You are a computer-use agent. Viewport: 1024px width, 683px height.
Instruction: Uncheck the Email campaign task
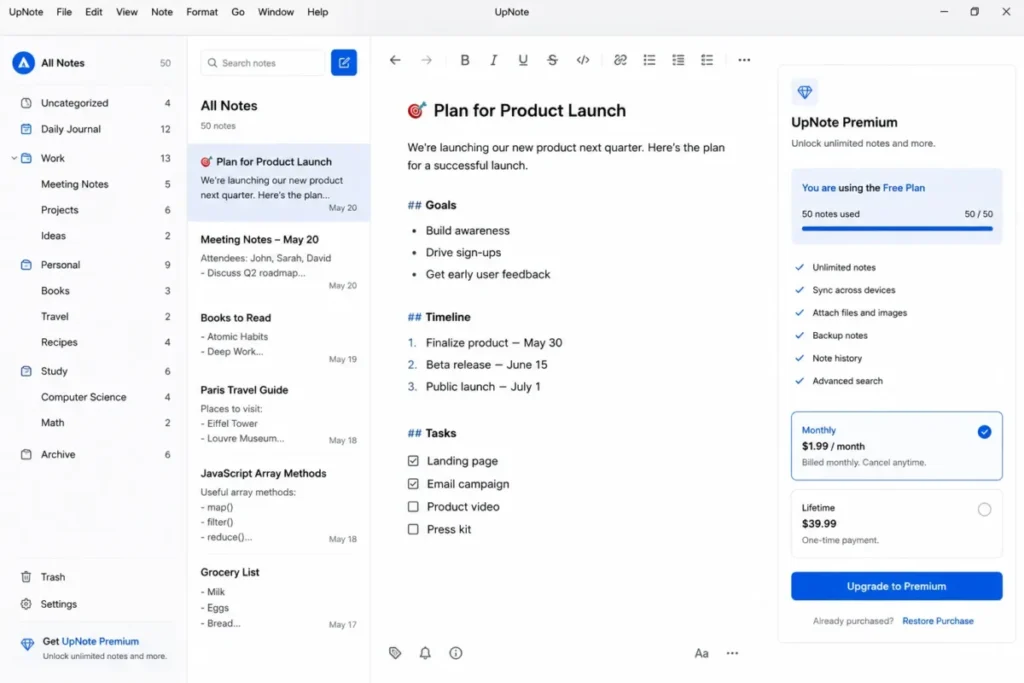[x=413, y=484]
